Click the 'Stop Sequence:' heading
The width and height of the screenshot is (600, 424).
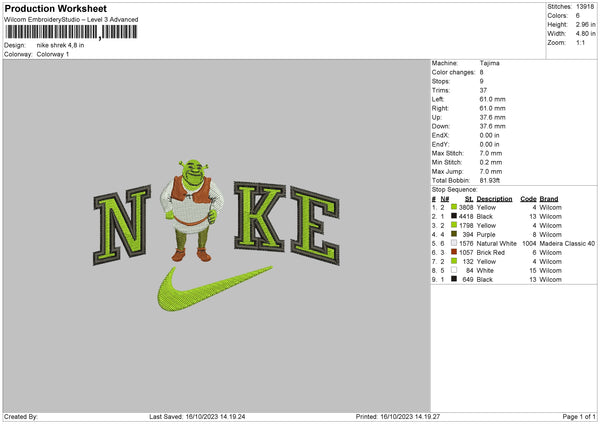point(455,189)
